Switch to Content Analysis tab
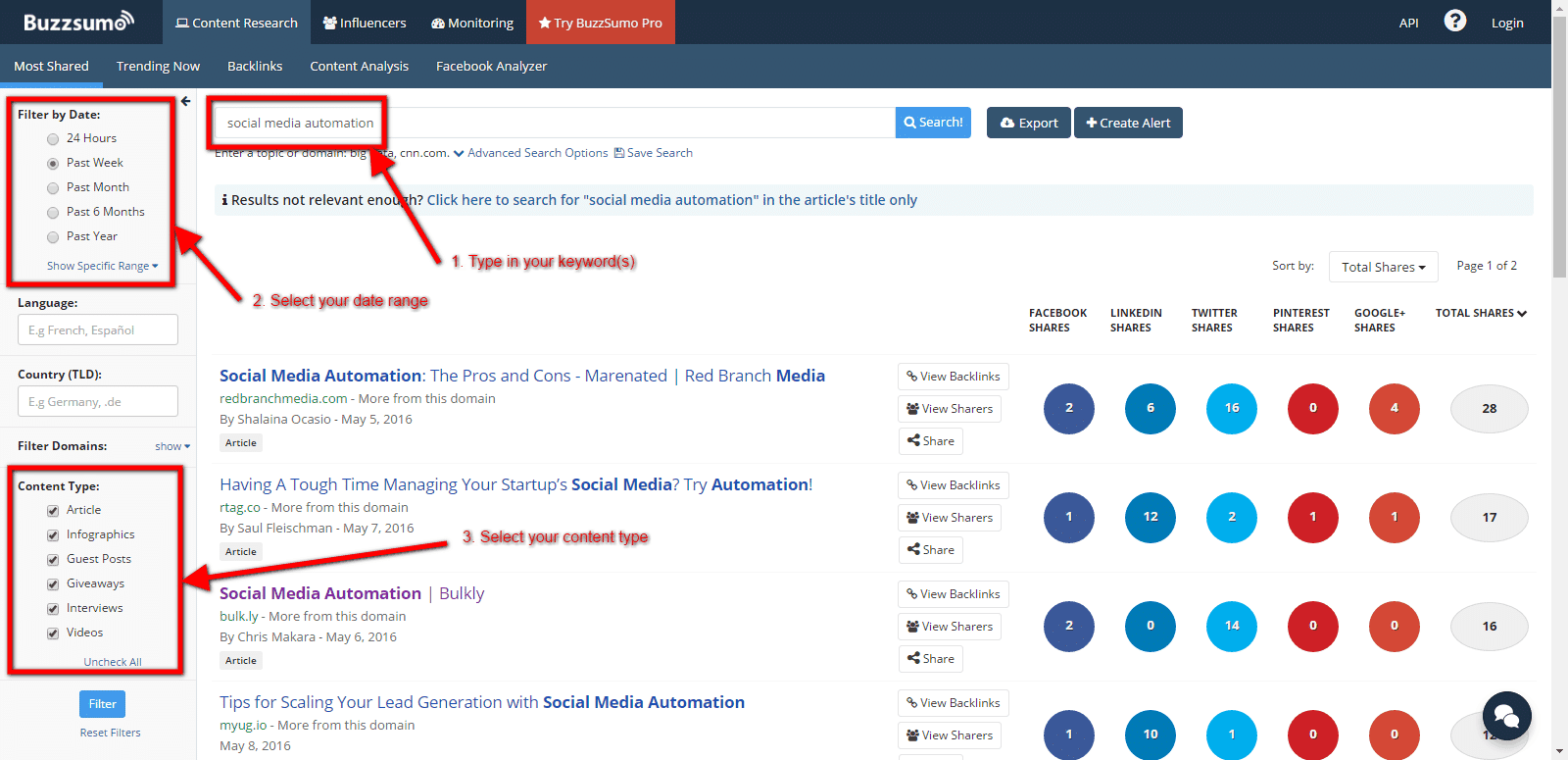The width and height of the screenshot is (1568, 760). tap(359, 66)
